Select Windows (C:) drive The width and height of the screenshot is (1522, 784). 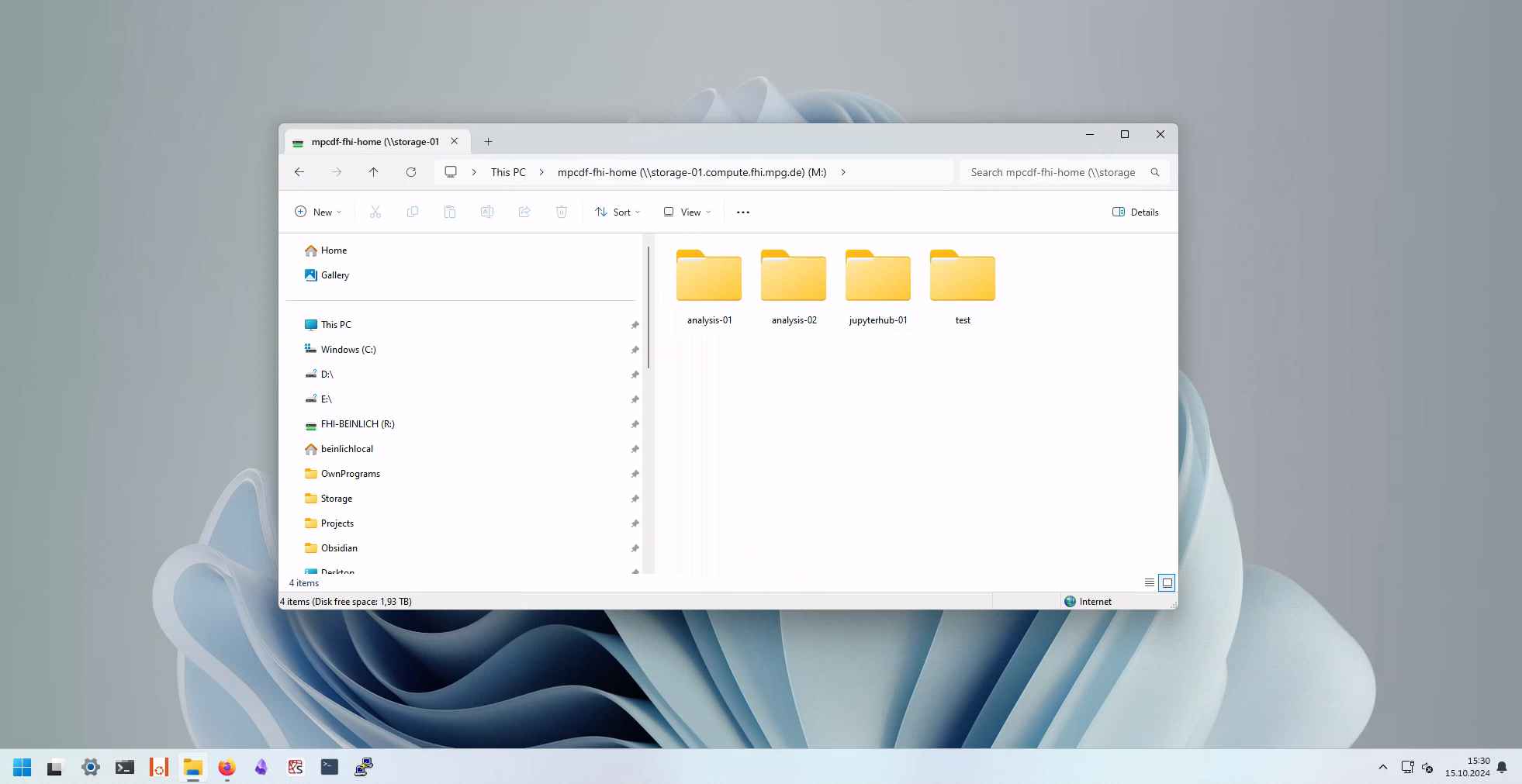pos(348,350)
